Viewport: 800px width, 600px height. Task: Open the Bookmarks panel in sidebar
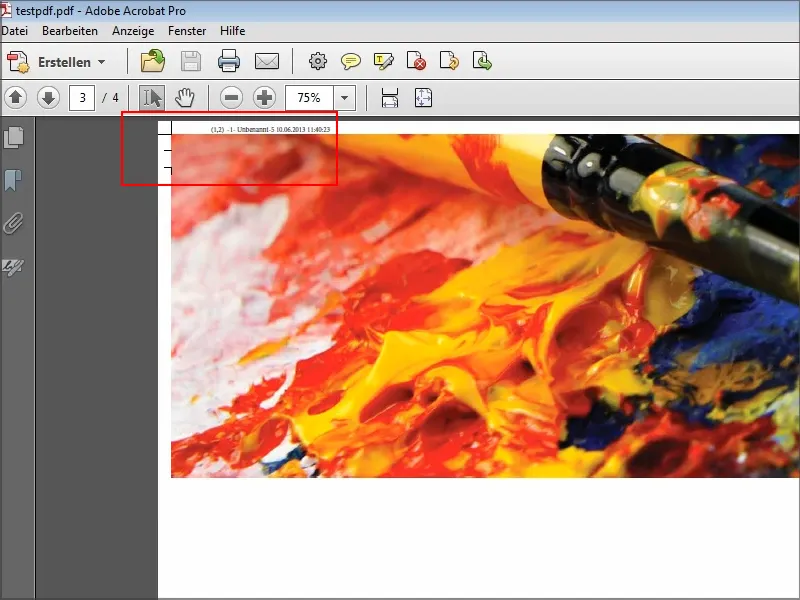14,180
